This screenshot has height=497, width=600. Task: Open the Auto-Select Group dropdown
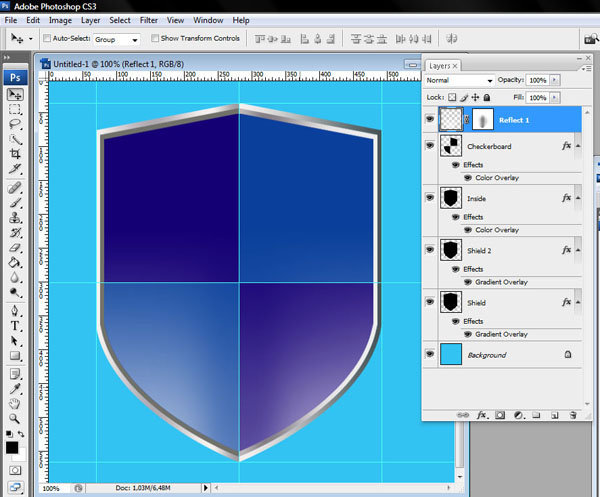116,39
